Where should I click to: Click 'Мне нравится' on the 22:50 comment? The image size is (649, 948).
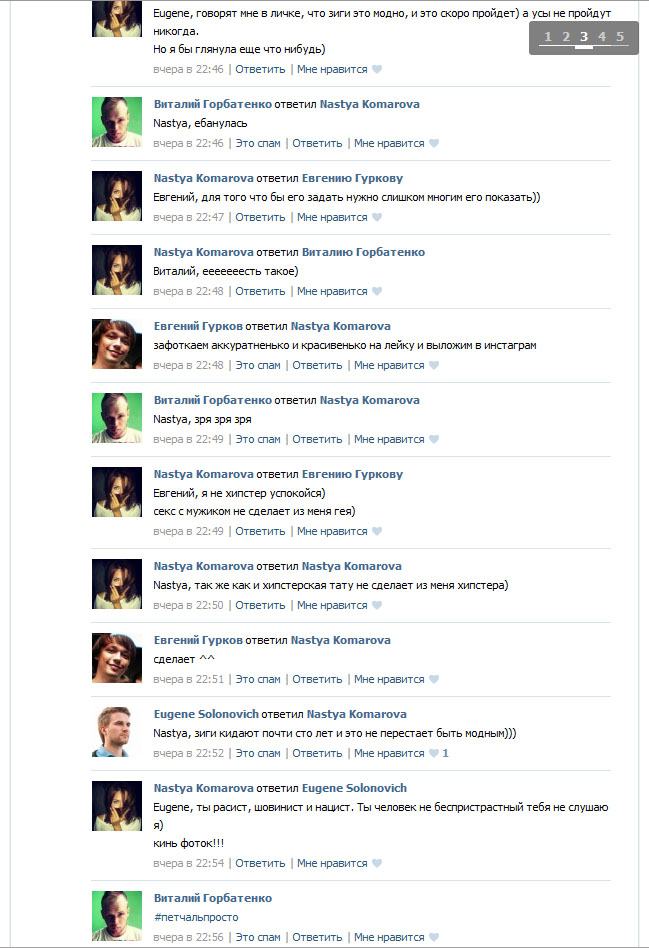coord(332,605)
